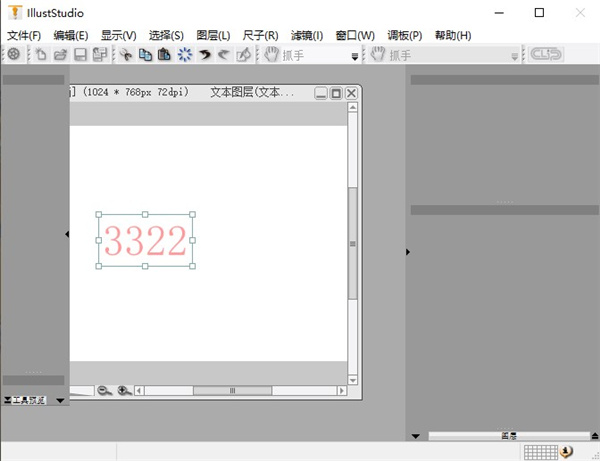The height and width of the screenshot is (461, 600).
Task: Click horizontal scrollbar left arrow
Action: [139, 391]
